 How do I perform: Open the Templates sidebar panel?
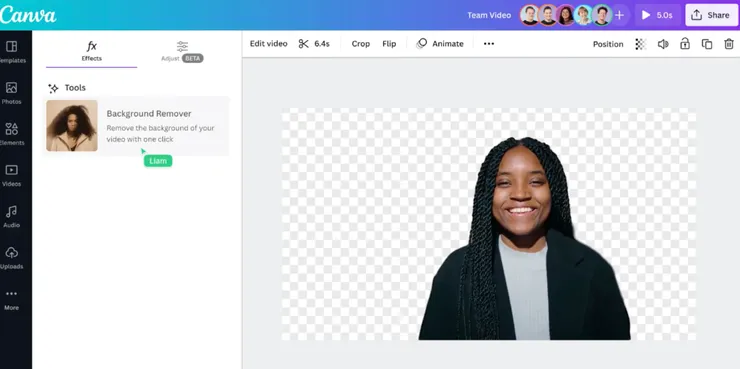coord(12,52)
